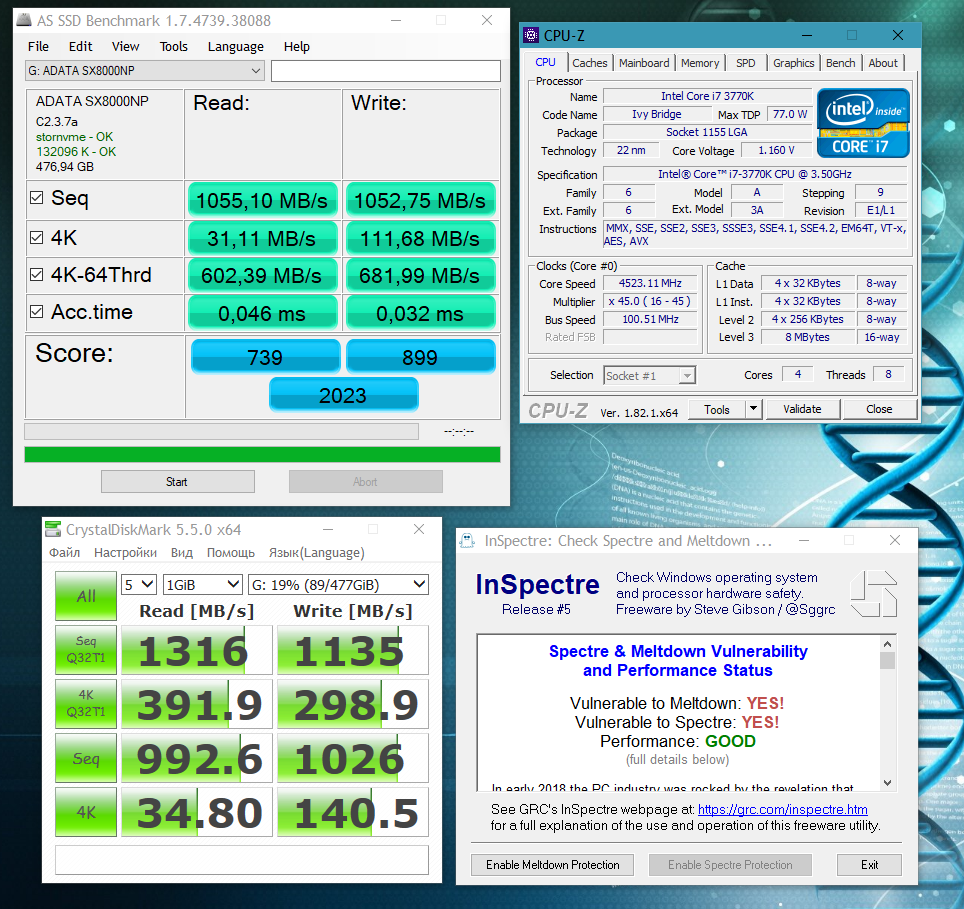Switch to the Mainboard tab in CPU-Z
The height and width of the screenshot is (909, 964).
pos(644,63)
